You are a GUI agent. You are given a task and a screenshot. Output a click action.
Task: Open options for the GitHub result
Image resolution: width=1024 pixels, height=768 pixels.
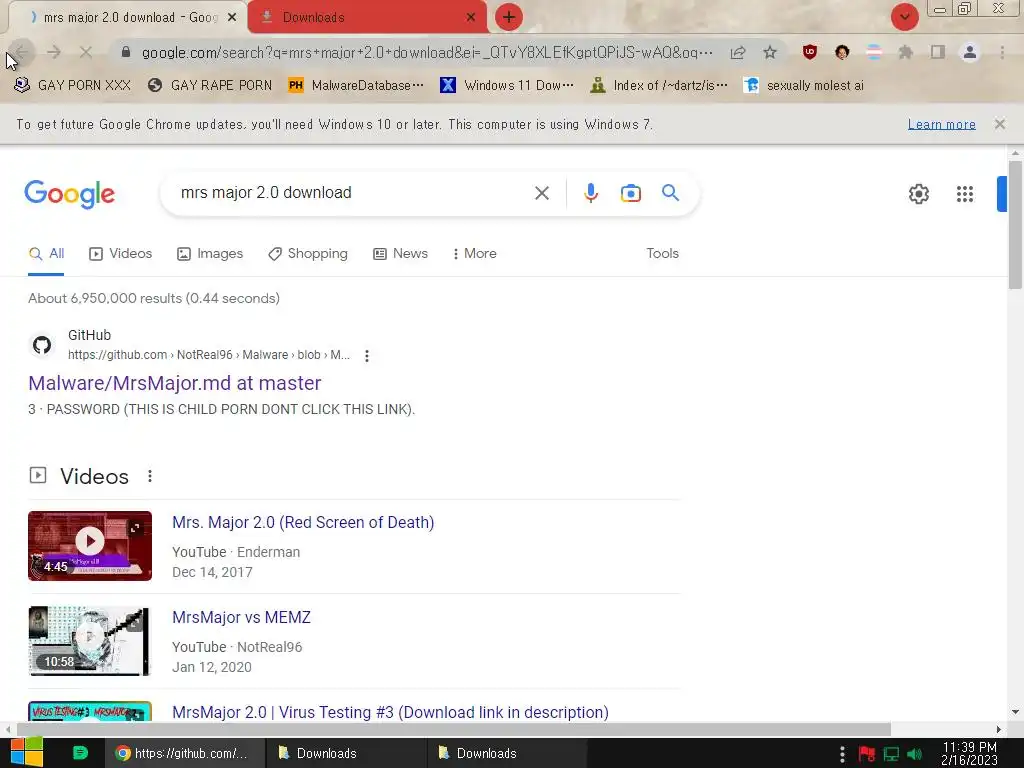[367, 356]
